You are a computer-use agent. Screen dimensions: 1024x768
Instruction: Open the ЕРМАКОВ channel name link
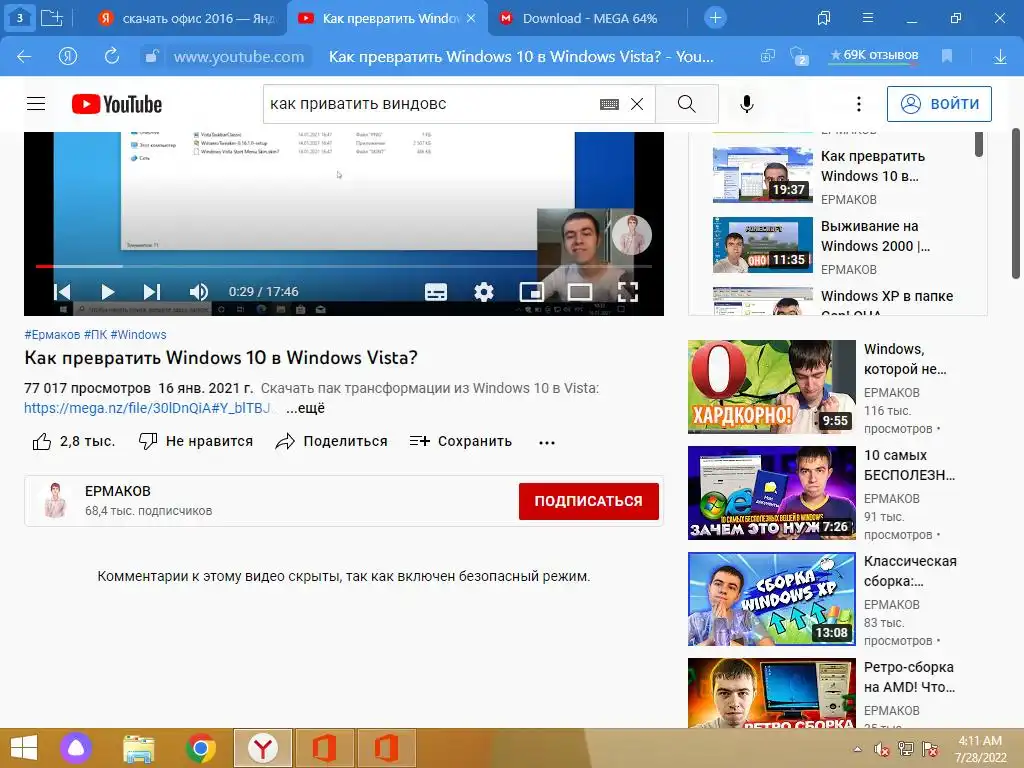click(x=118, y=491)
